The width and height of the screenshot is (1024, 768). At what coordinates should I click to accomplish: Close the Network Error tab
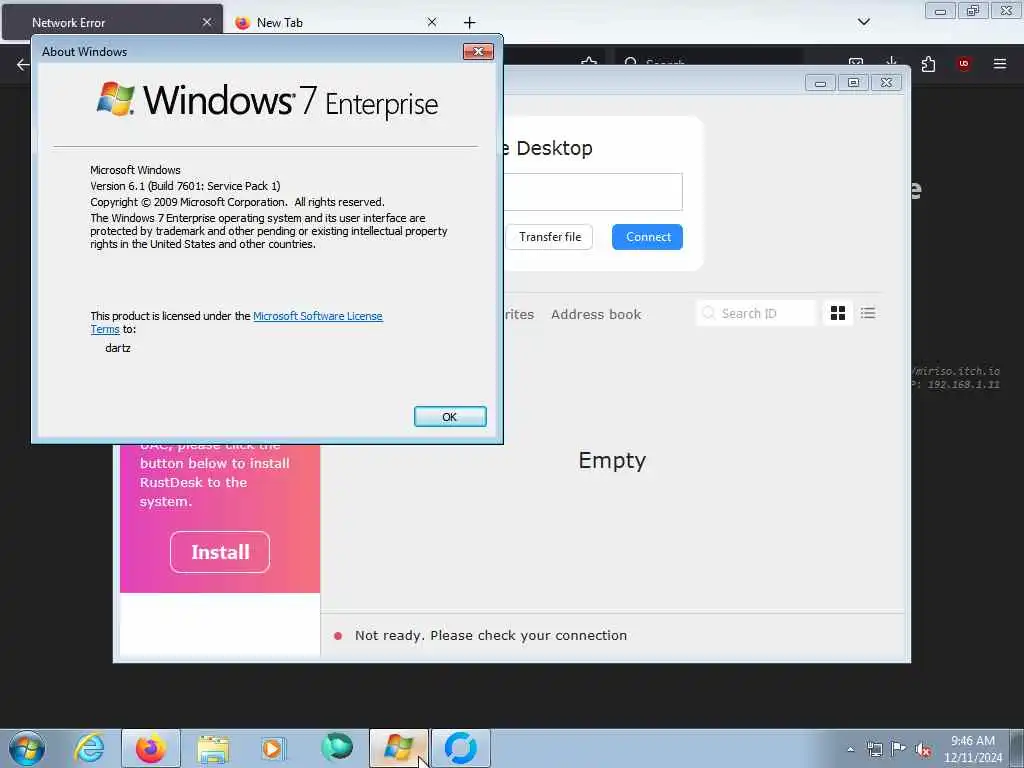tap(206, 22)
